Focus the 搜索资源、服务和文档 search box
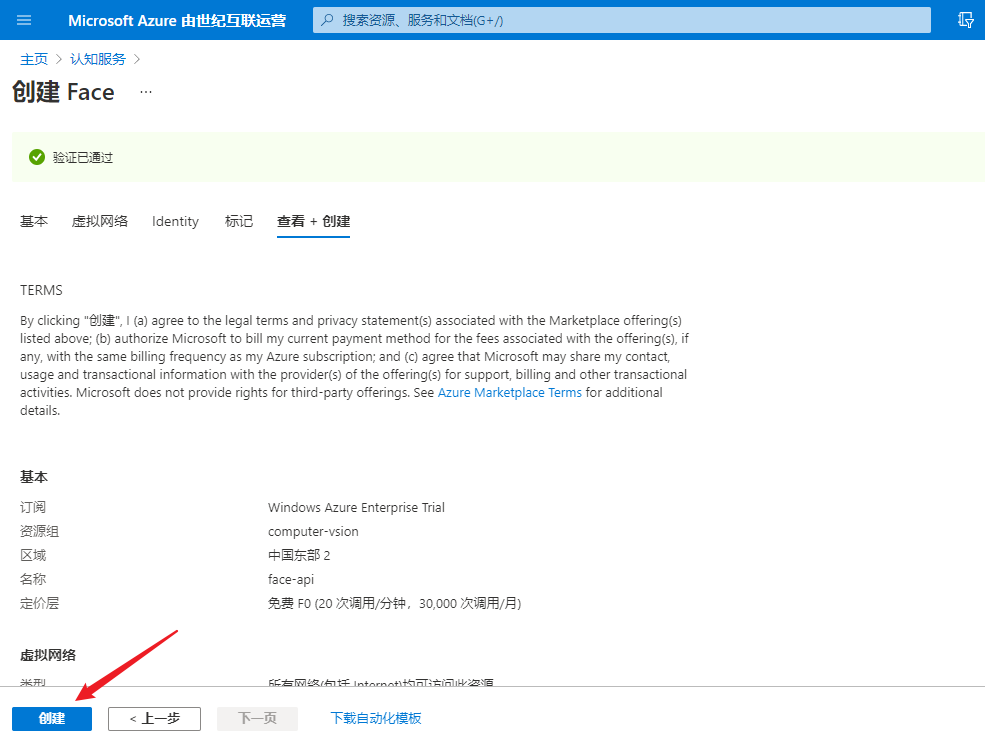Viewport: 985px width, 744px height. 622,20
